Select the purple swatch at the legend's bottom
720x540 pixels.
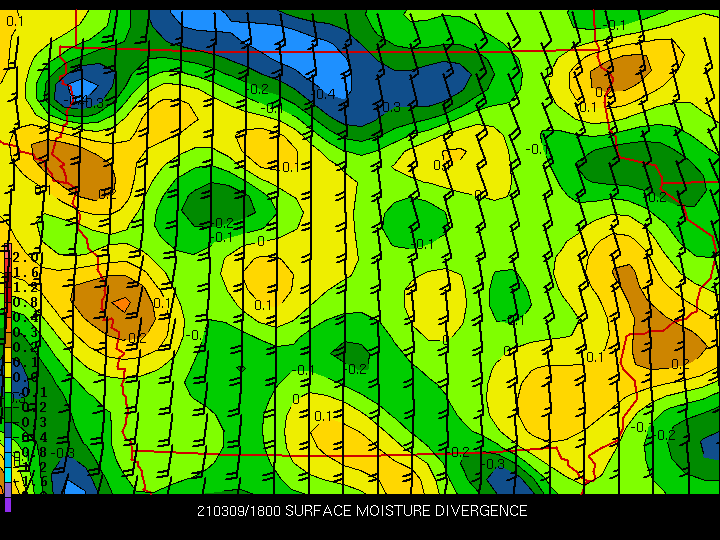pyautogui.click(x=8, y=504)
